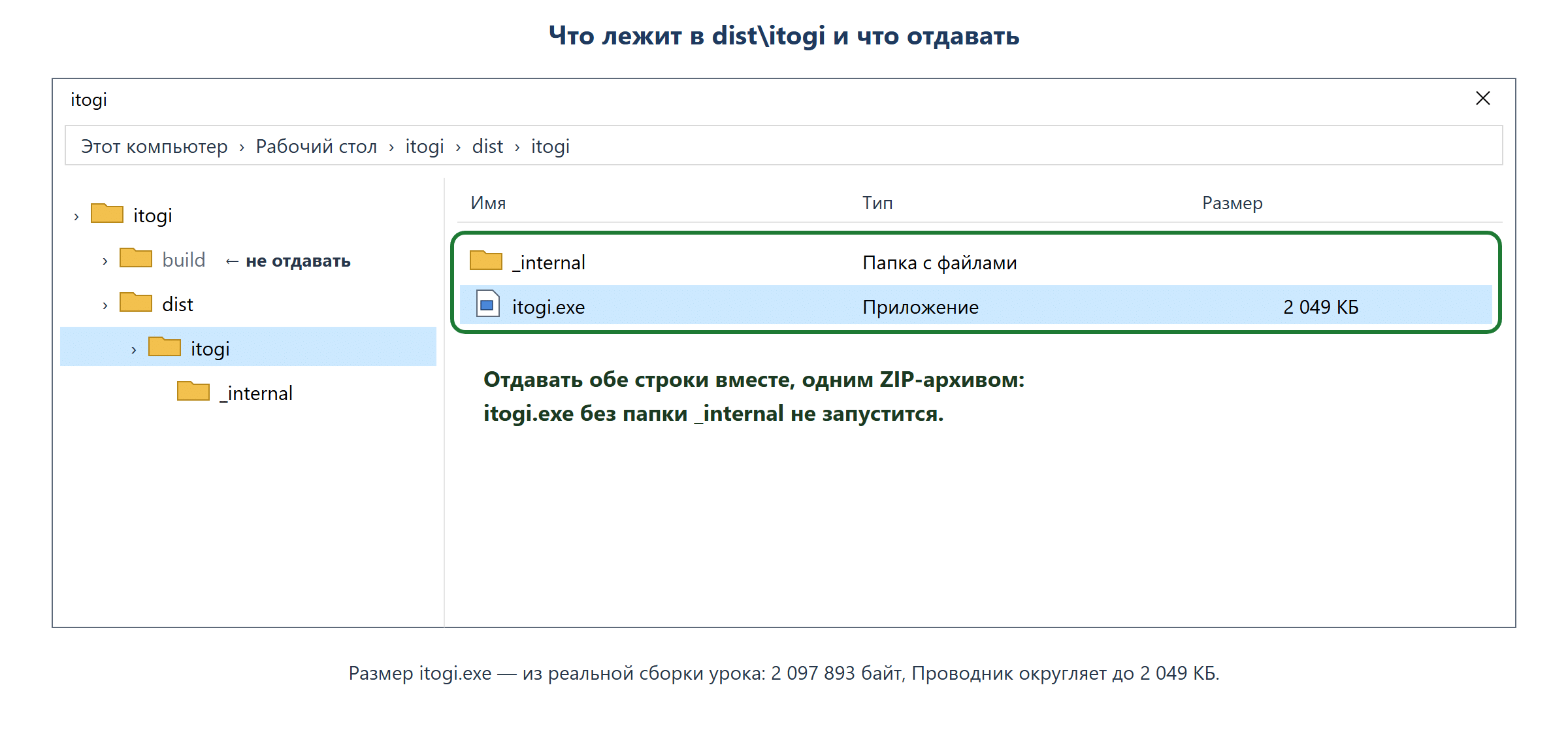The width and height of the screenshot is (1568, 732).
Task: Open chevron after dist breadcrumb
Action: [517, 148]
